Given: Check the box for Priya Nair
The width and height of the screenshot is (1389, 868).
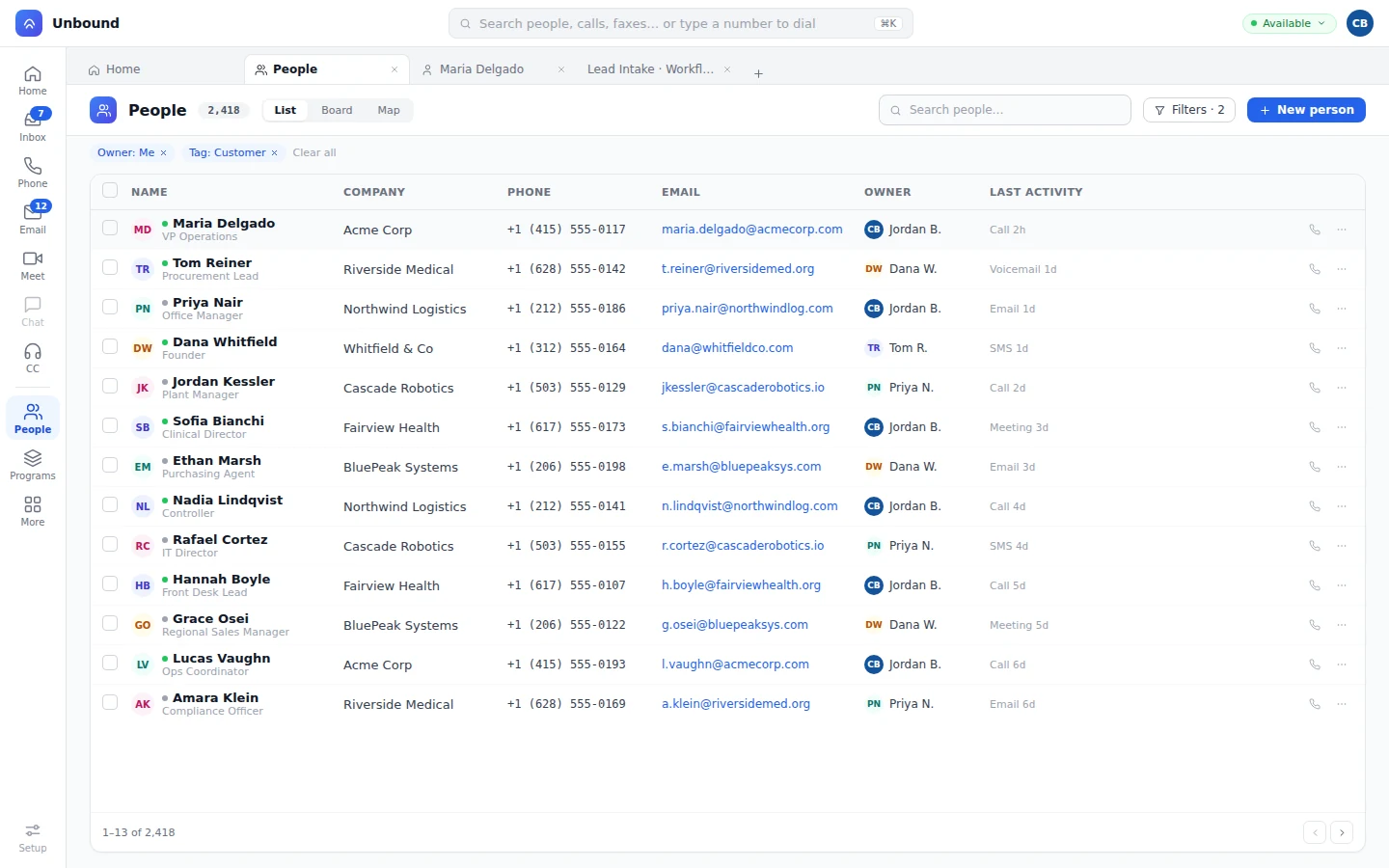Looking at the screenshot, I should pyautogui.click(x=110, y=307).
